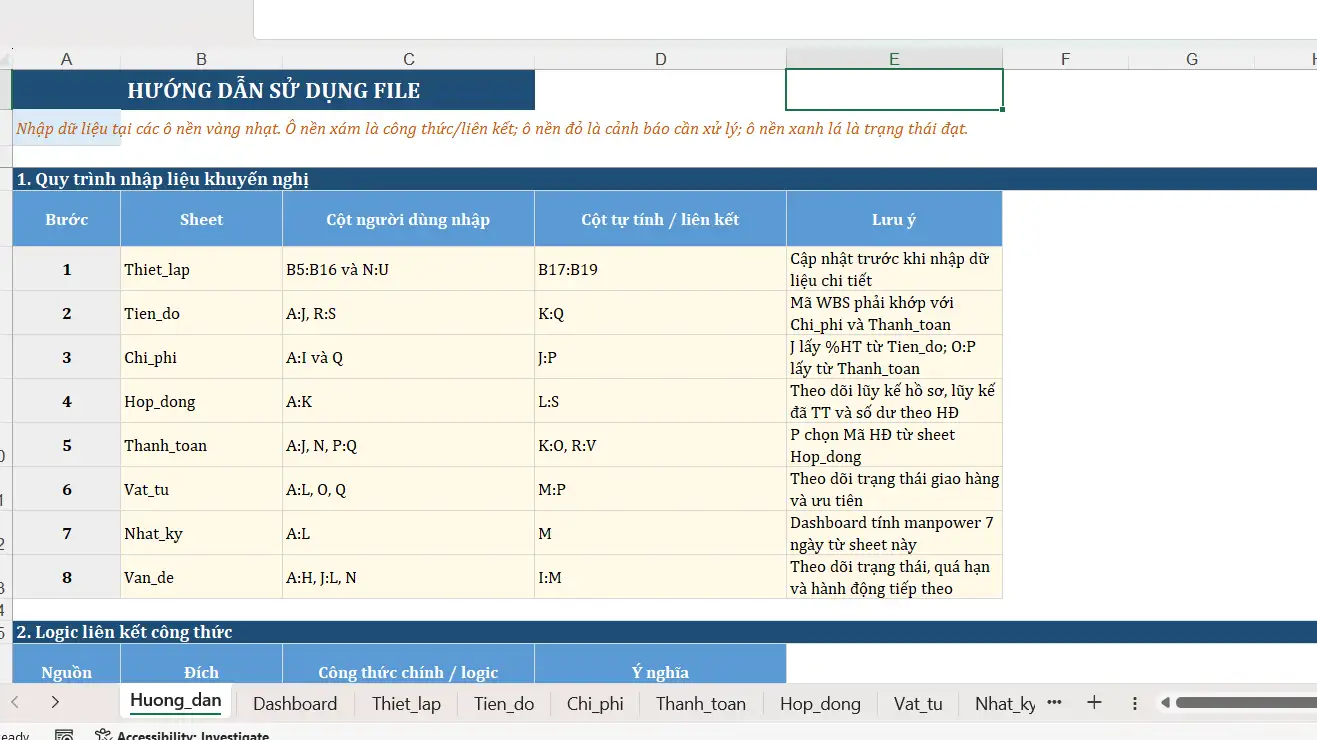This screenshot has width=1317, height=740.
Task: Add a new sheet with plus icon
Action: pos(1094,703)
